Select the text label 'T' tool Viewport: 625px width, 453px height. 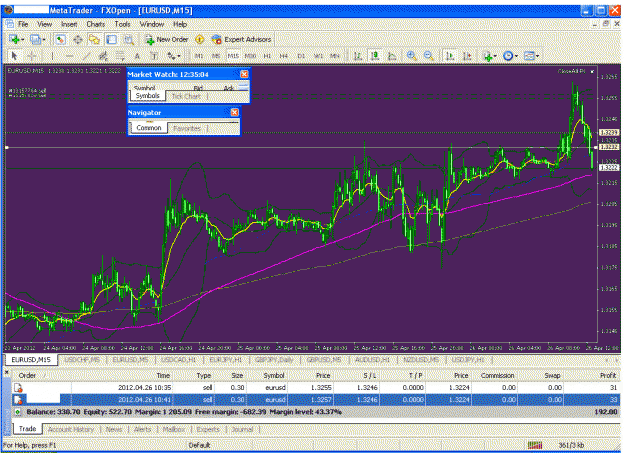click(154, 56)
